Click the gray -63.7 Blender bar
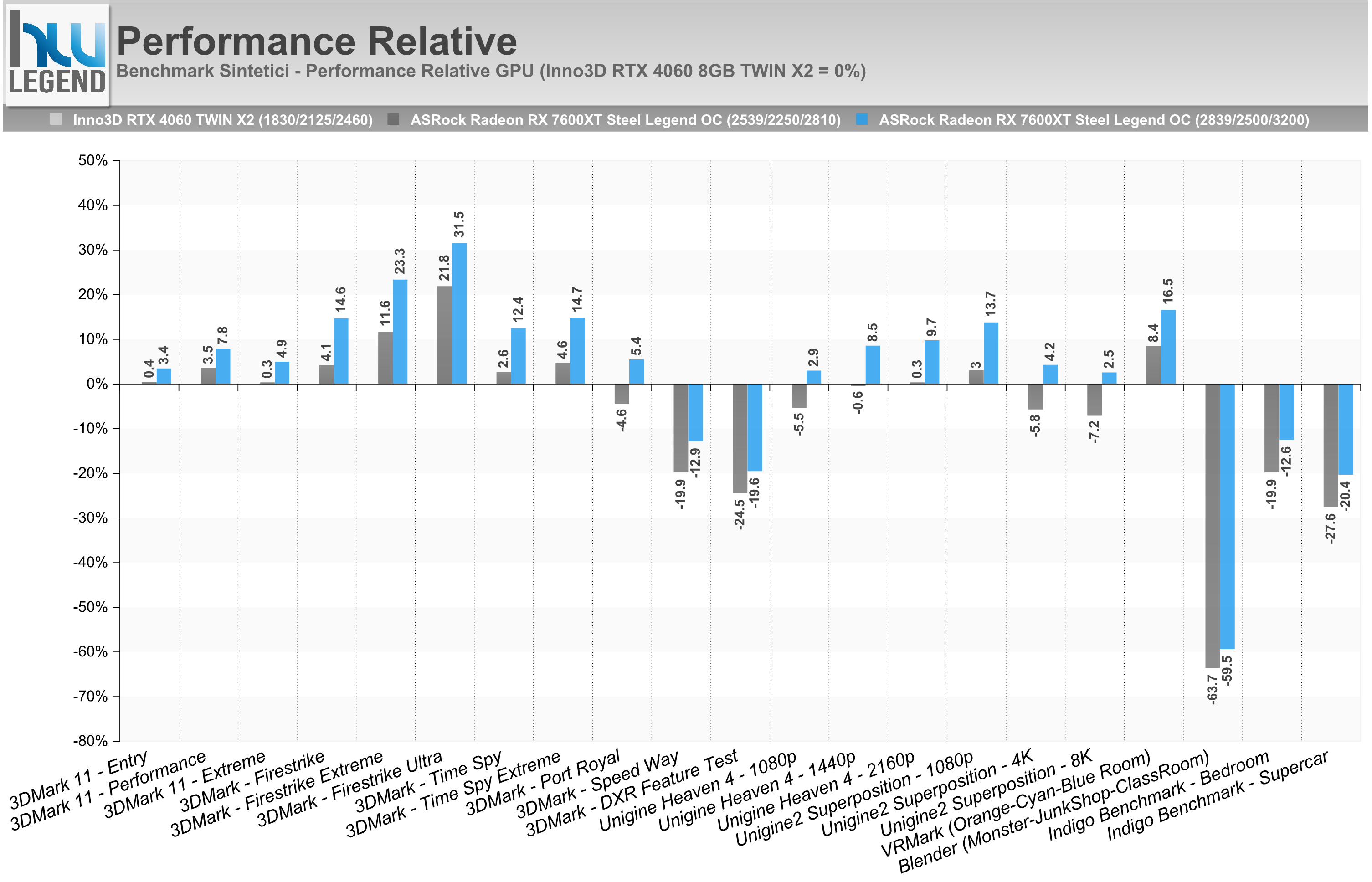This screenshot has width=1372, height=882. (x=1213, y=526)
